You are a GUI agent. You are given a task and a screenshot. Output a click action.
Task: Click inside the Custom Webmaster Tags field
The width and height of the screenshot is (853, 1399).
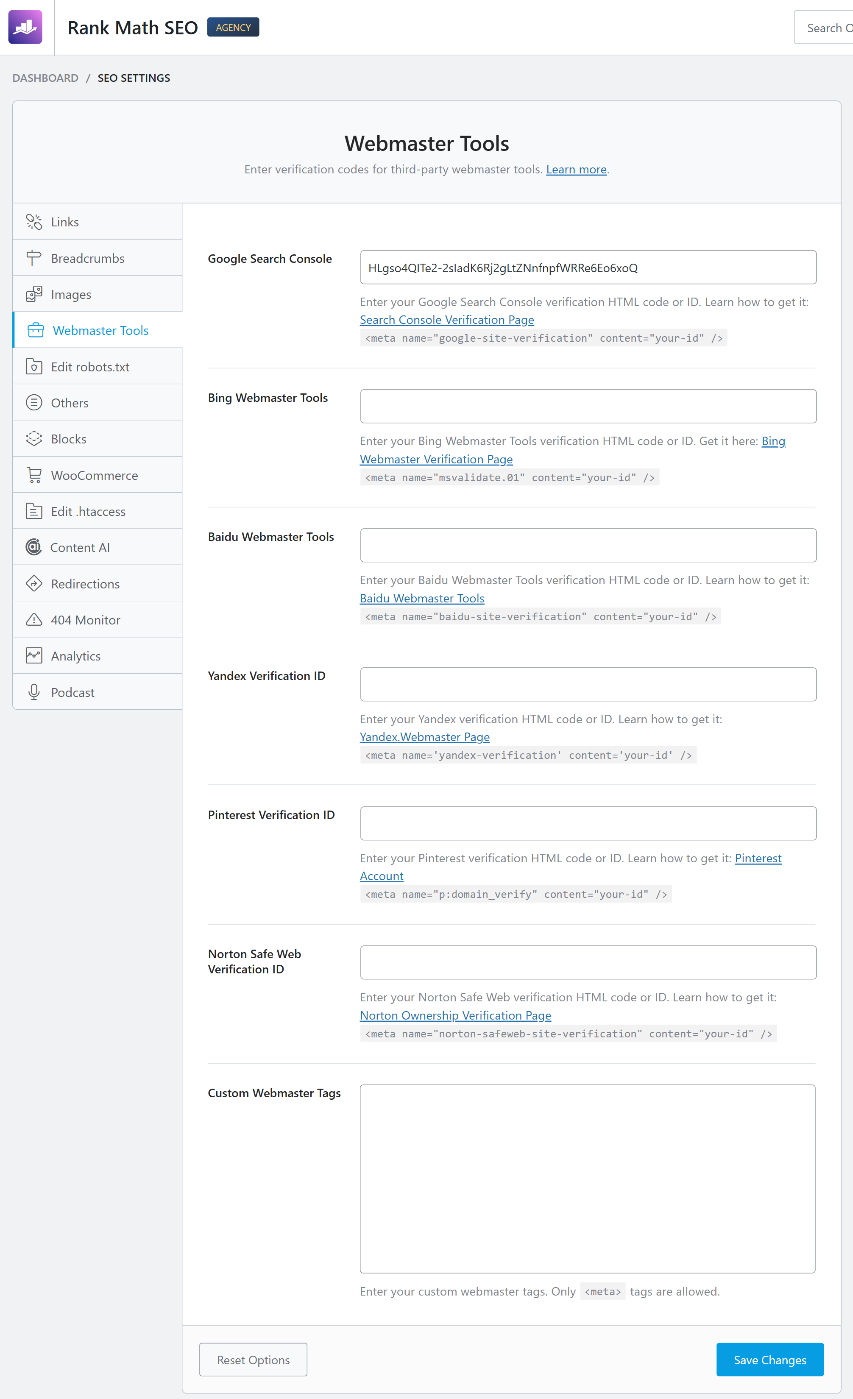[587, 1178]
